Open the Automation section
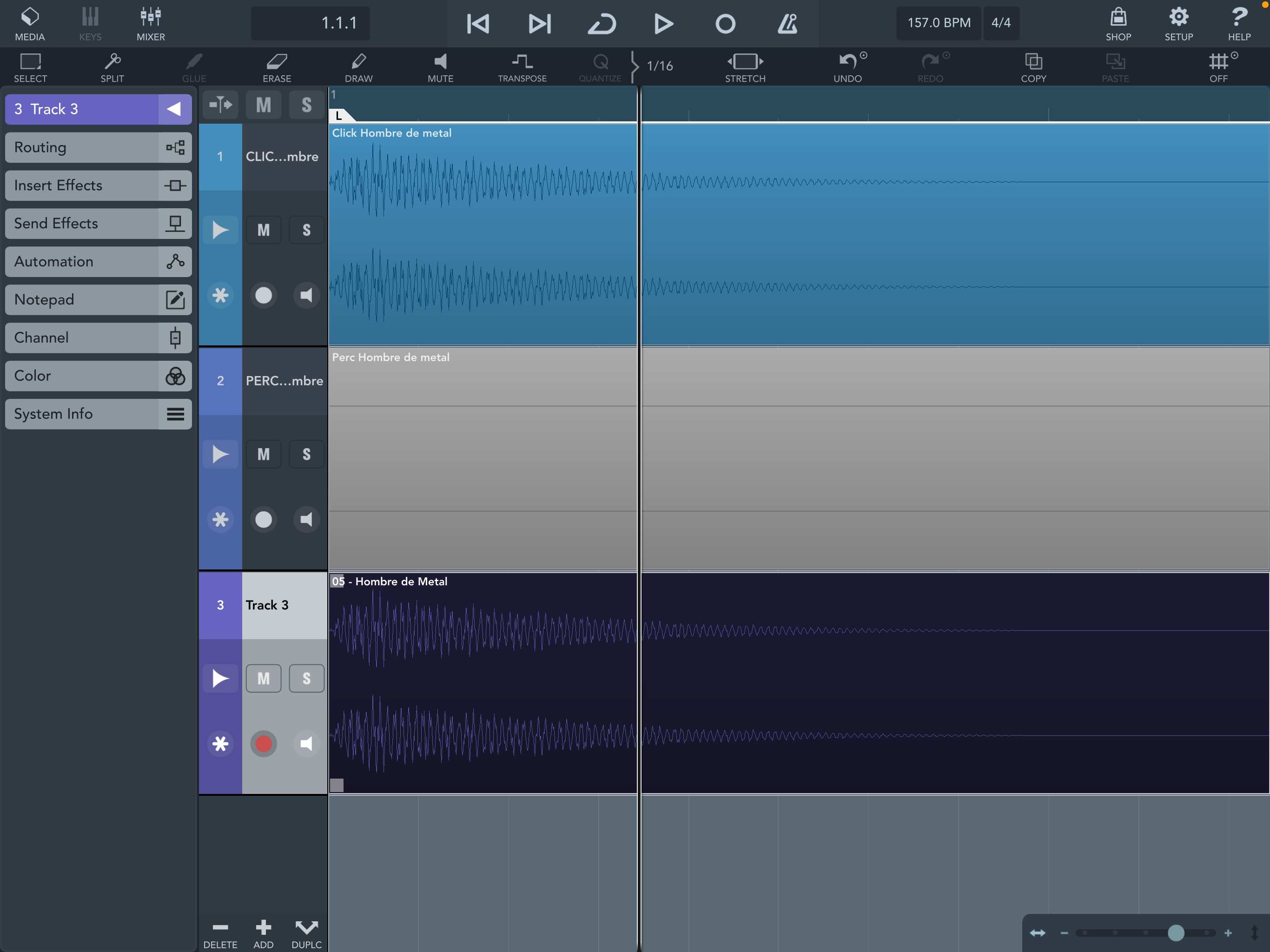Viewport: 1270px width, 952px height. (98, 262)
